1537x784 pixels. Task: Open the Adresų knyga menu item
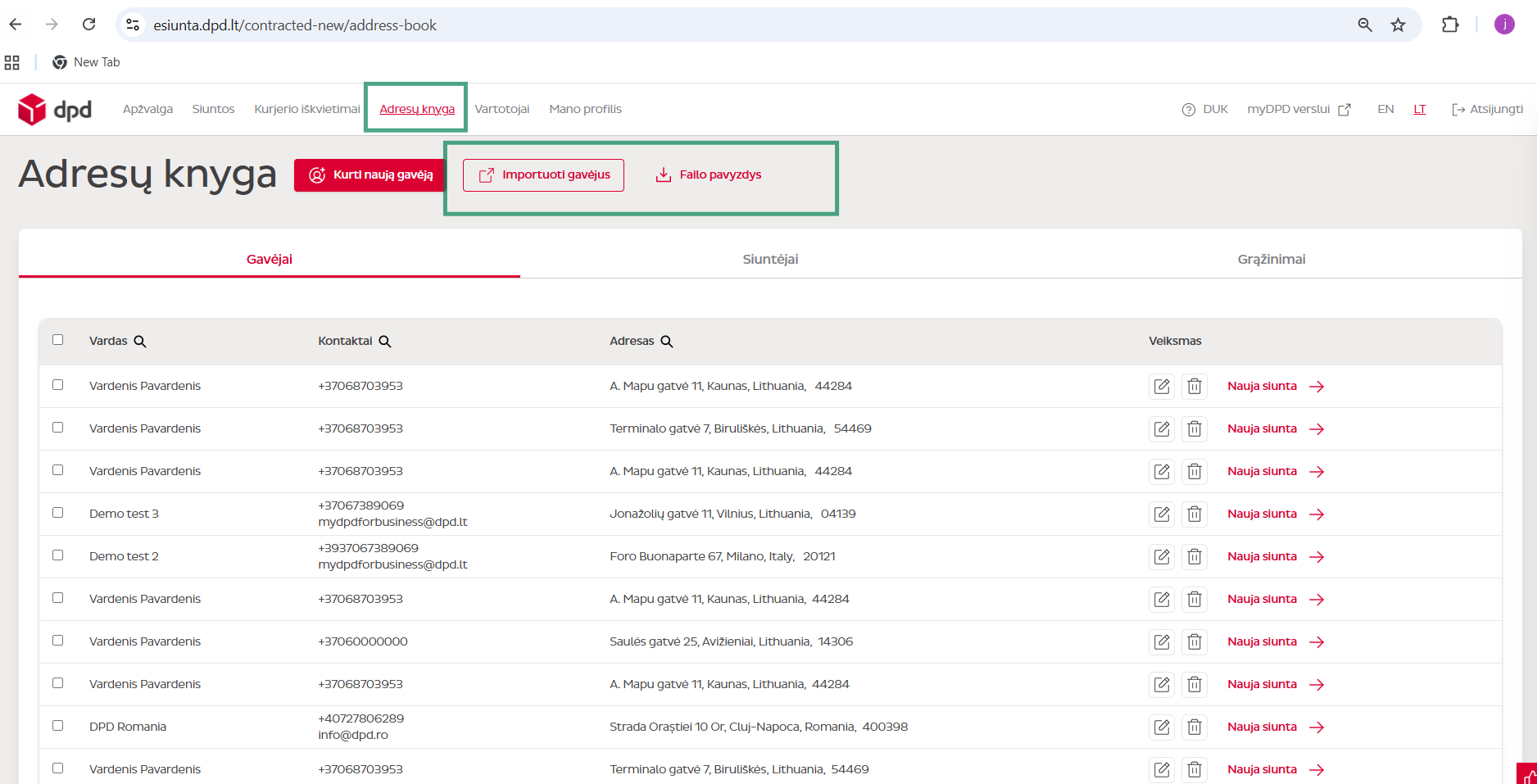[x=417, y=109]
